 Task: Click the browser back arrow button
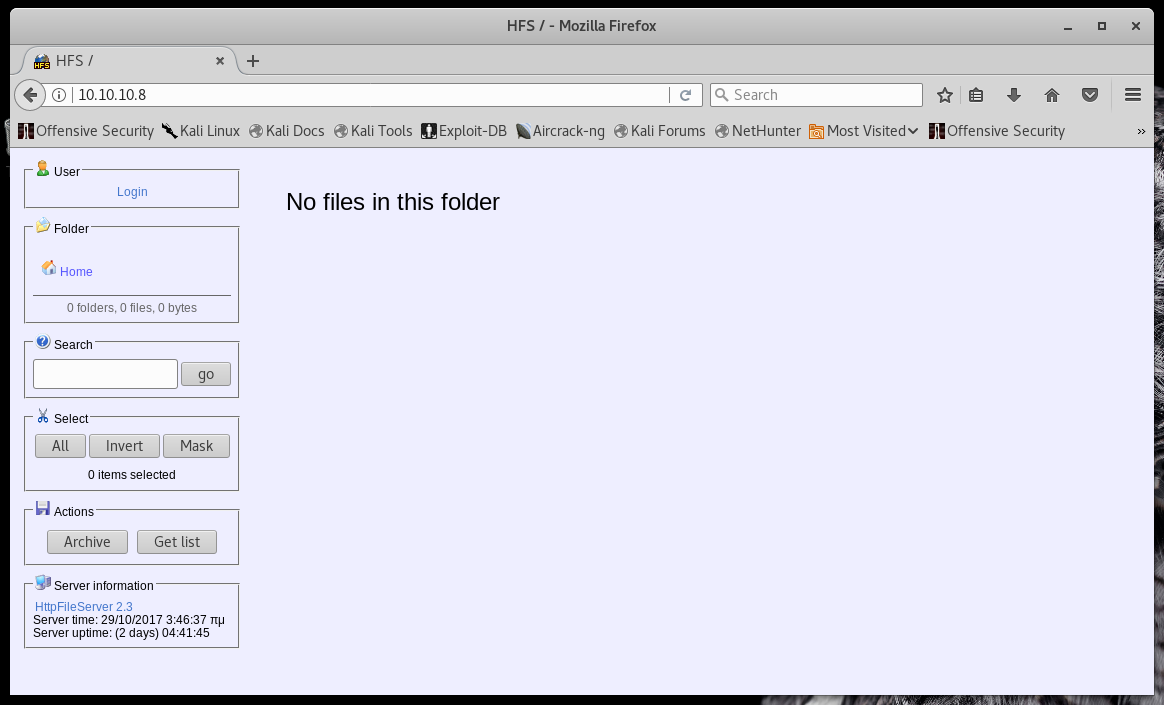(30, 95)
